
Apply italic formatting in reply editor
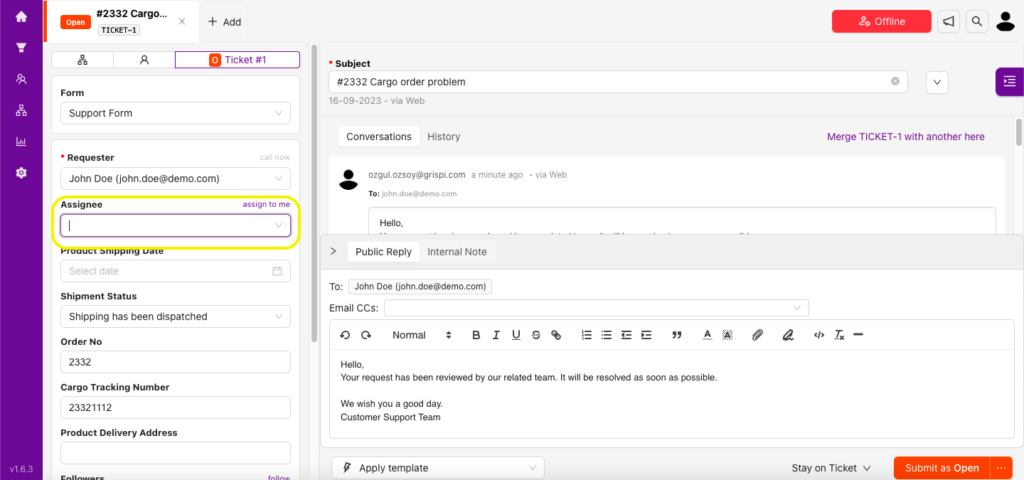click(496, 335)
